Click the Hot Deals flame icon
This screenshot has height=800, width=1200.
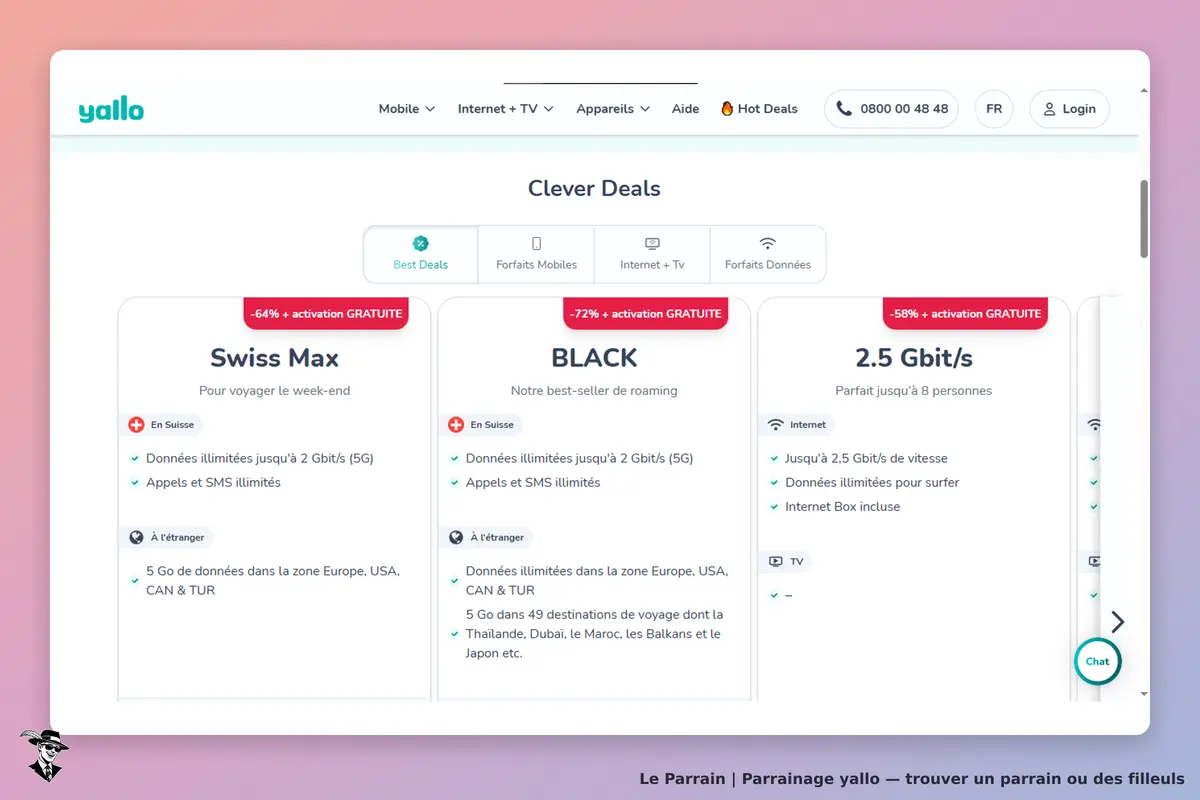pos(727,109)
